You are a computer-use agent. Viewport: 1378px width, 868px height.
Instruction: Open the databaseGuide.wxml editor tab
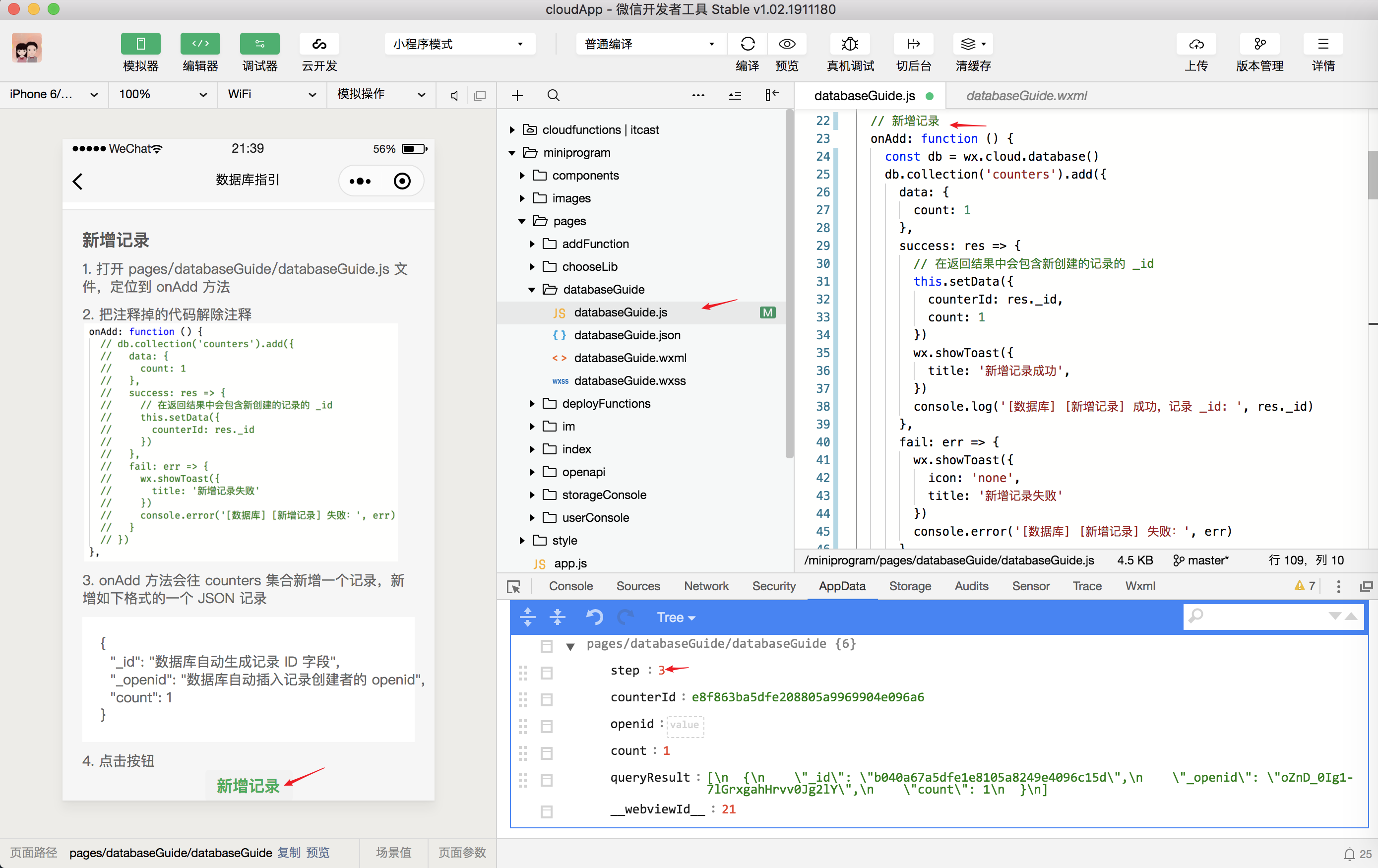1027,96
